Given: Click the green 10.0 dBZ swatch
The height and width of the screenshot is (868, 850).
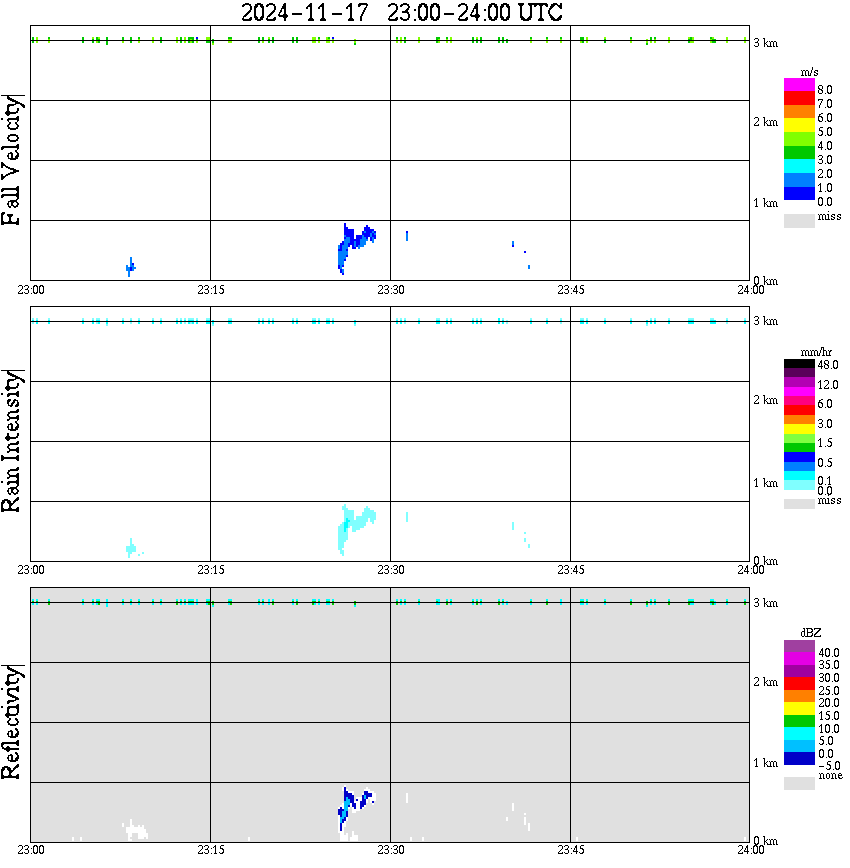Looking at the screenshot, I should [x=799, y=721].
